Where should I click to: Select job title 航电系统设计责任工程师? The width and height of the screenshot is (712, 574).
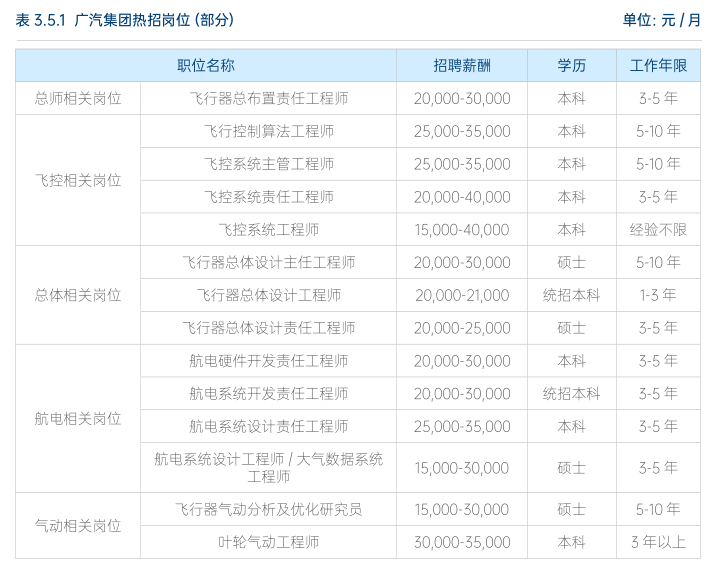pos(269,426)
